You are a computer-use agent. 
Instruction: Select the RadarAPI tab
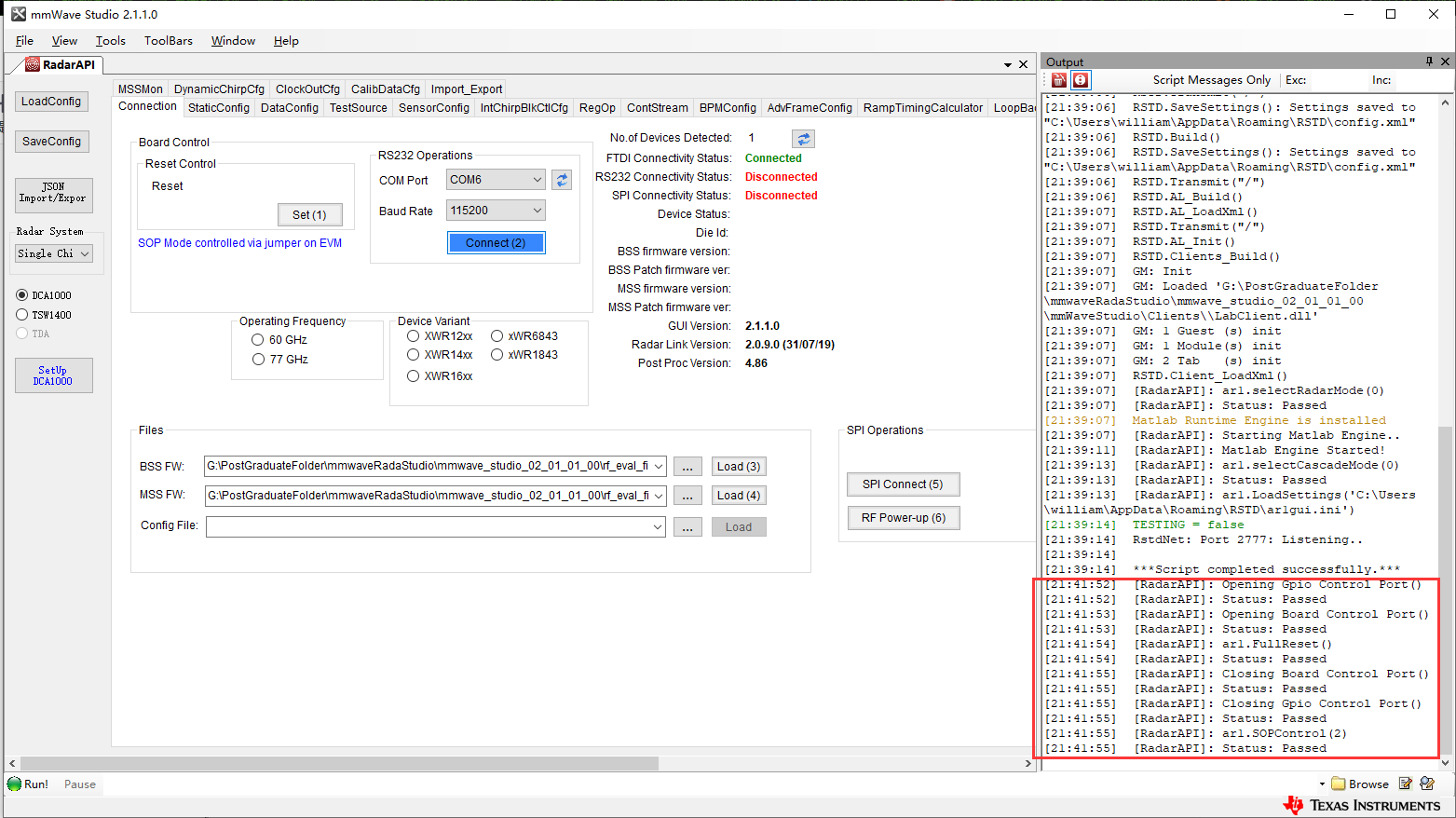(60, 64)
